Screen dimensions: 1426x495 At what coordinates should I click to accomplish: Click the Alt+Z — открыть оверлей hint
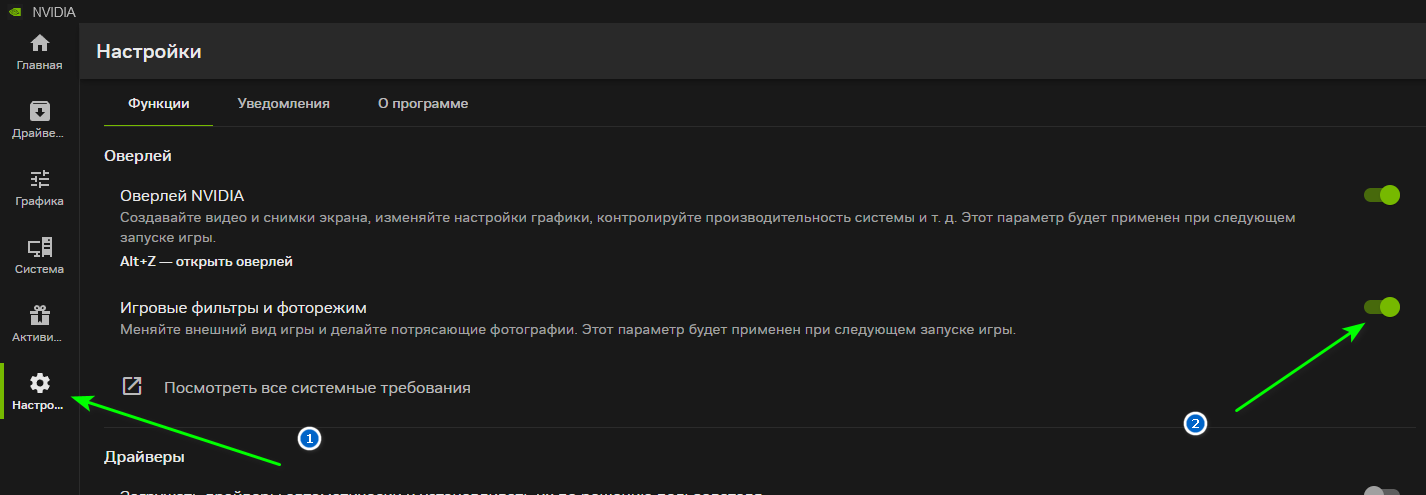[x=206, y=262]
